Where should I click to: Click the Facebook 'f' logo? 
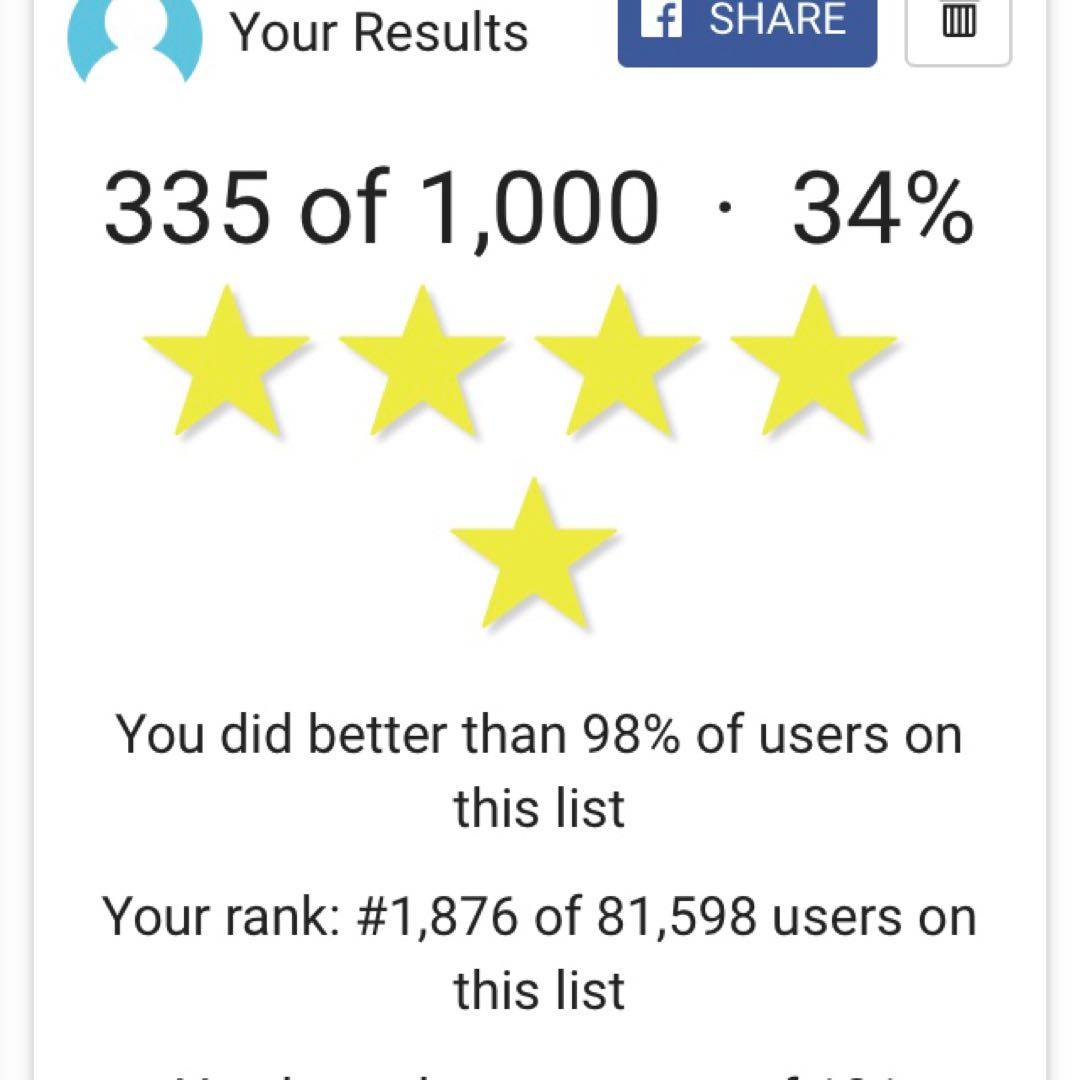point(661,20)
